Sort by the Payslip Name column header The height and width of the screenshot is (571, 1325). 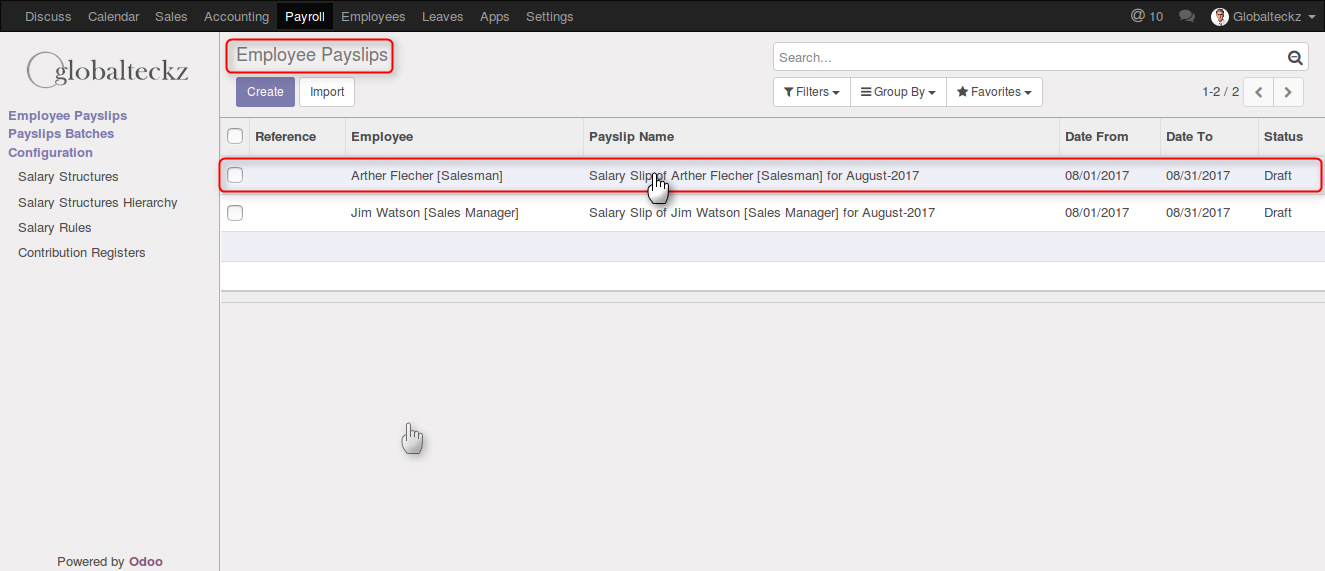click(x=631, y=136)
